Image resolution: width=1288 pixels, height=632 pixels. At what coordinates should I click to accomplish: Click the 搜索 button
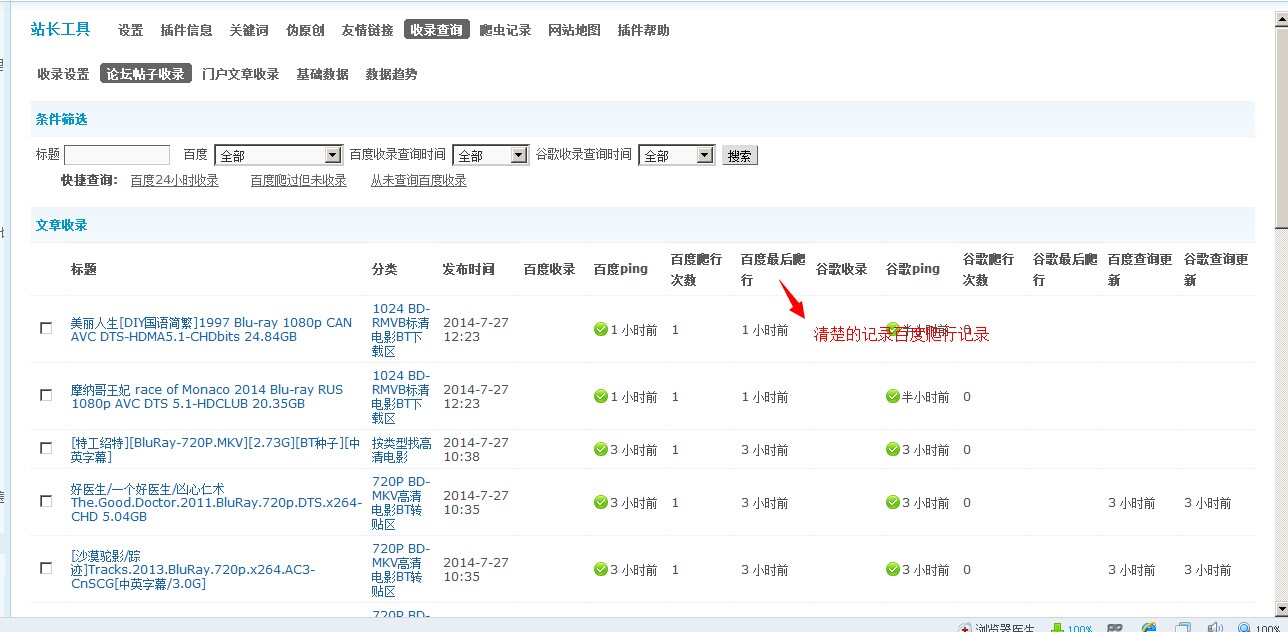point(740,156)
